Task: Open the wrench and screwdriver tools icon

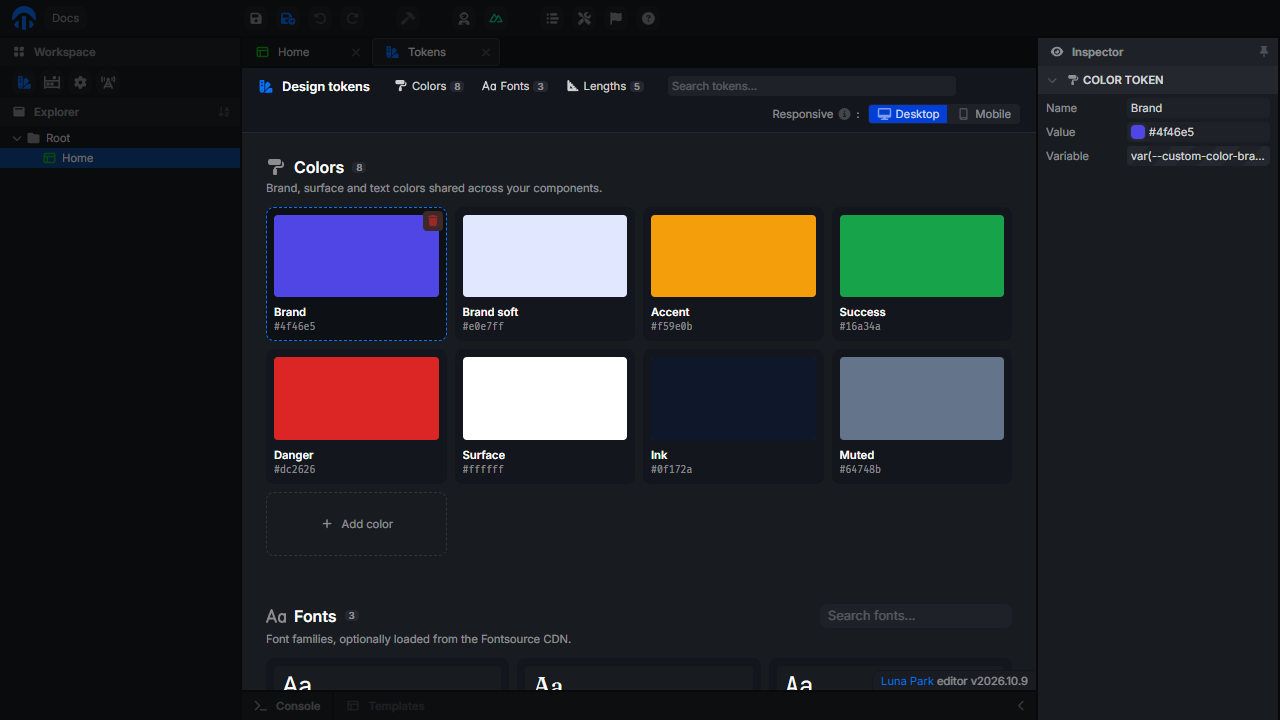Action: [584, 18]
